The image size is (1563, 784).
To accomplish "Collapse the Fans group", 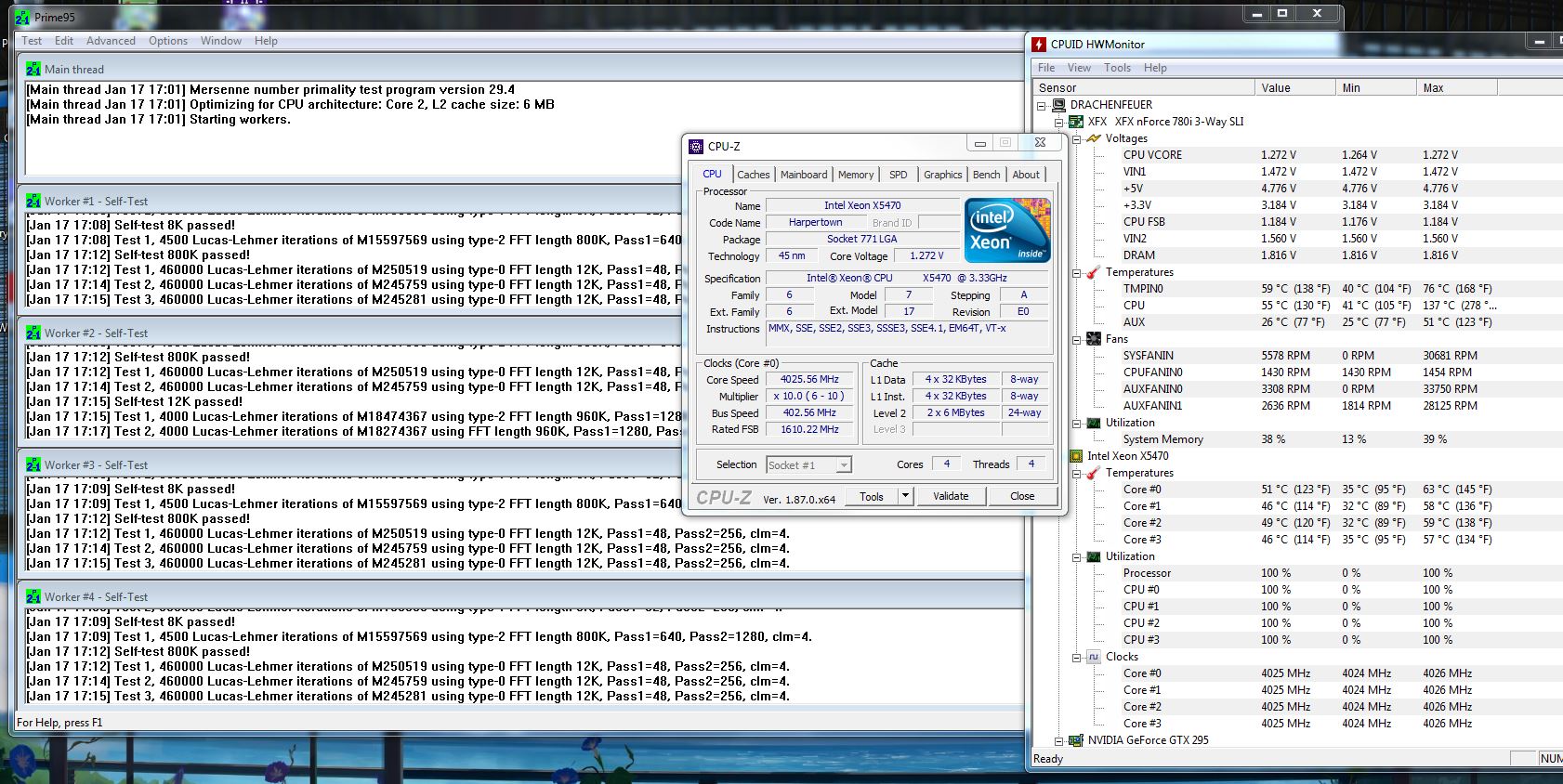I will tap(1077, 340).
